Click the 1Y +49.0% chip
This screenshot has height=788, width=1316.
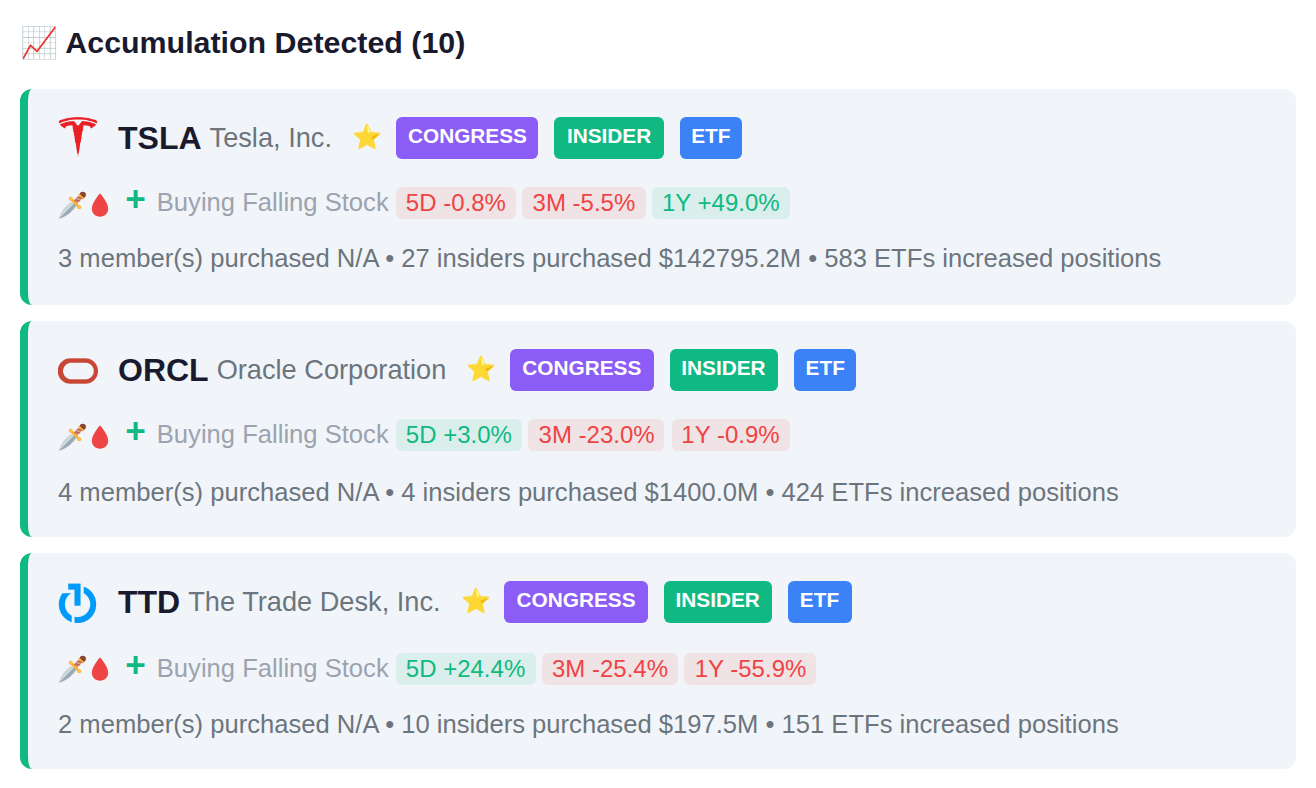click(721, 203)
